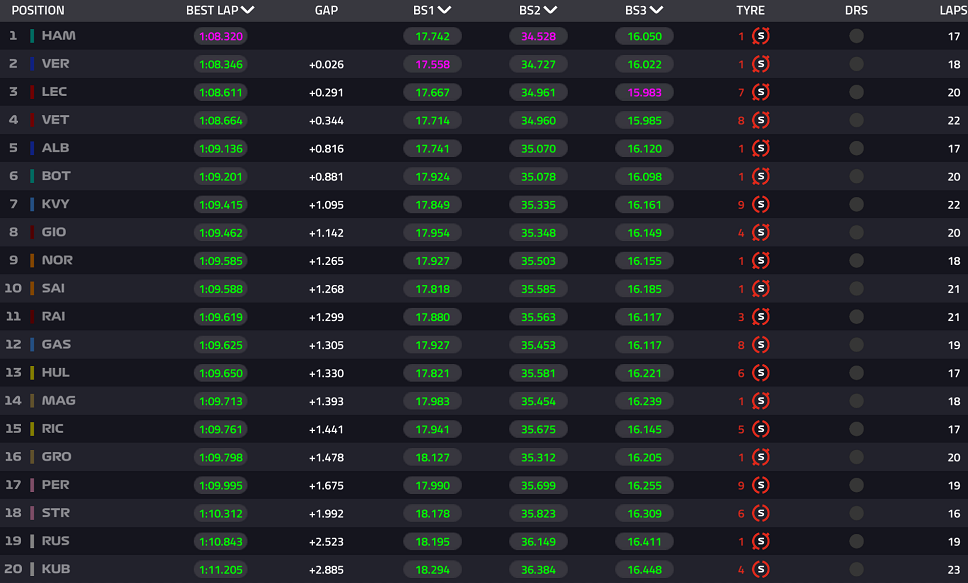Click the soft tyre icon for LEC

coord(760,92)
